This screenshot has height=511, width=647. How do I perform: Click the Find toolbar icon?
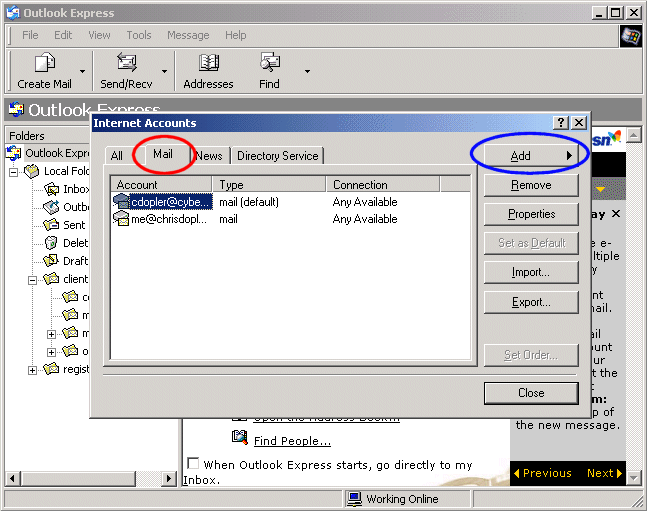(x=269, y=63)
